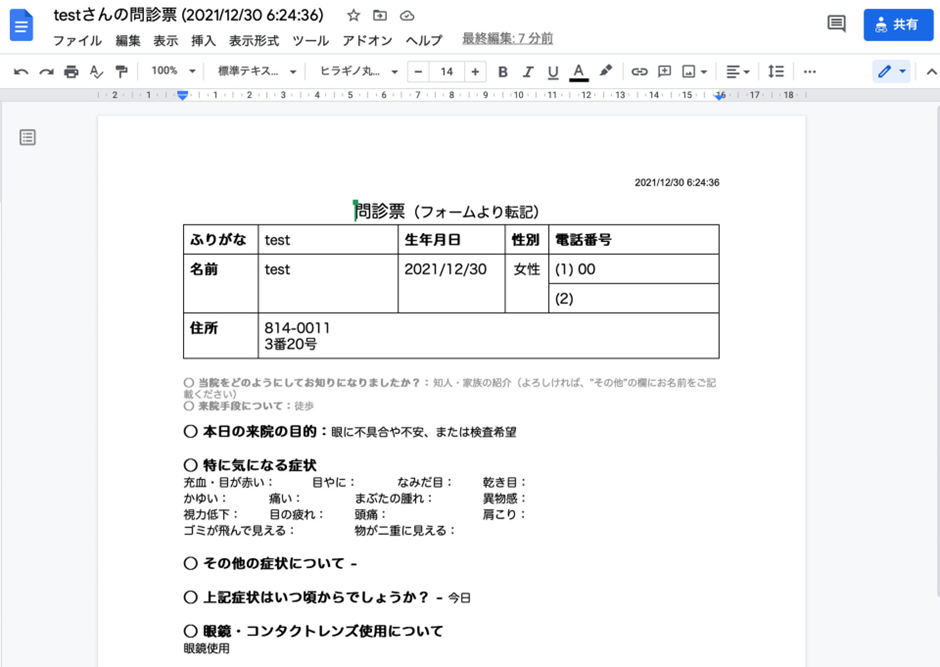The height and width of the screenshot is (667, 940).
Task: Increase font size with plus
Action: click(x=475, y=72)
